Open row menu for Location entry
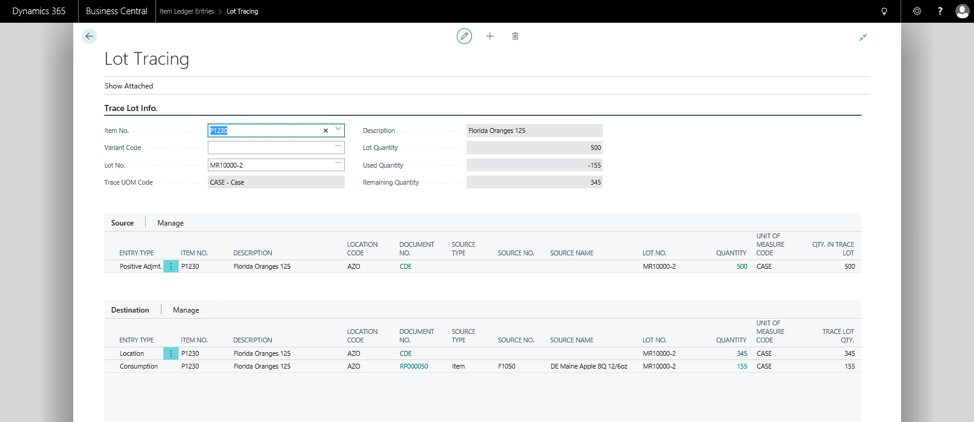The image size is (974, 422). (x=171, y=353)
